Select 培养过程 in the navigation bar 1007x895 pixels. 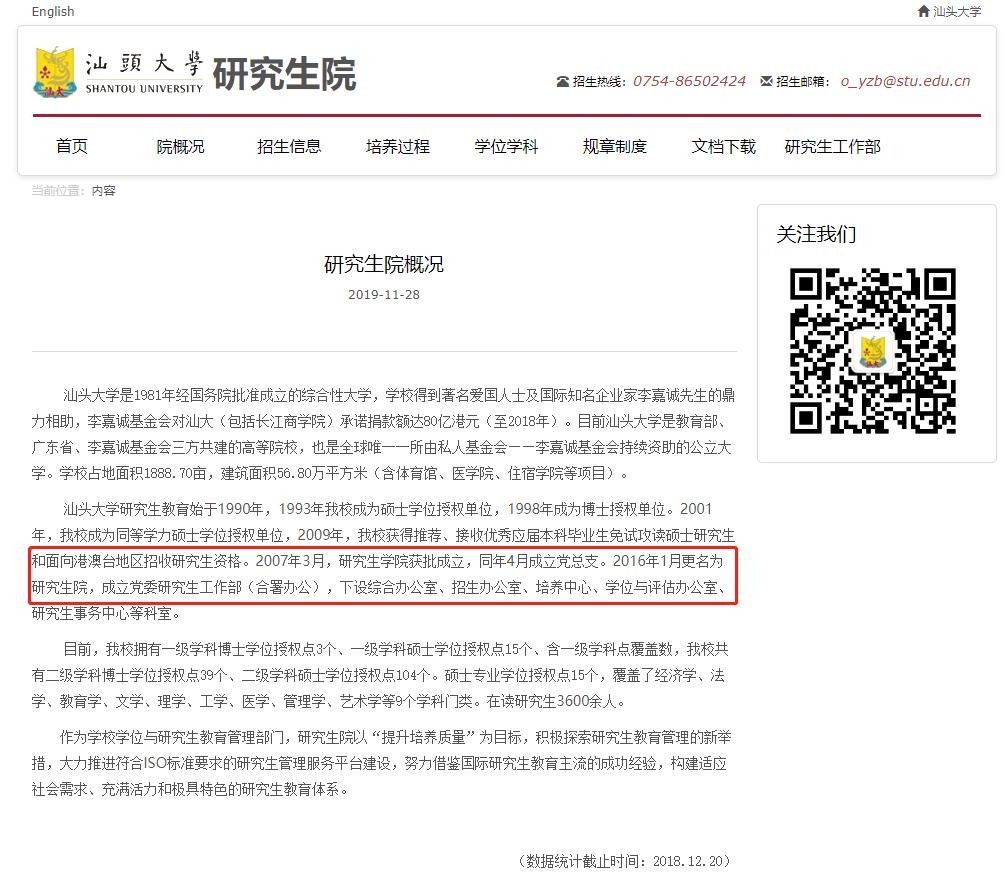click(397, 146)
